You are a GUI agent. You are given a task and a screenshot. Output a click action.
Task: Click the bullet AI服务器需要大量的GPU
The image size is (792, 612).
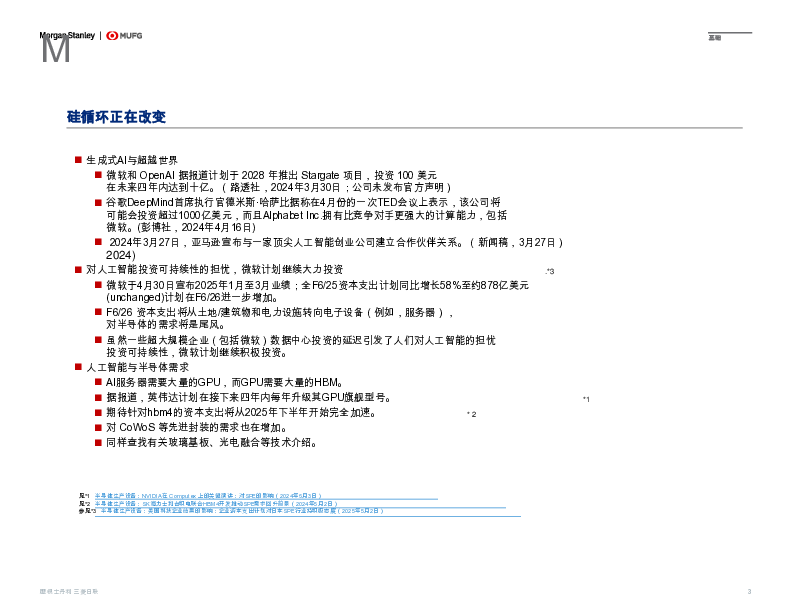pos(225,382)
